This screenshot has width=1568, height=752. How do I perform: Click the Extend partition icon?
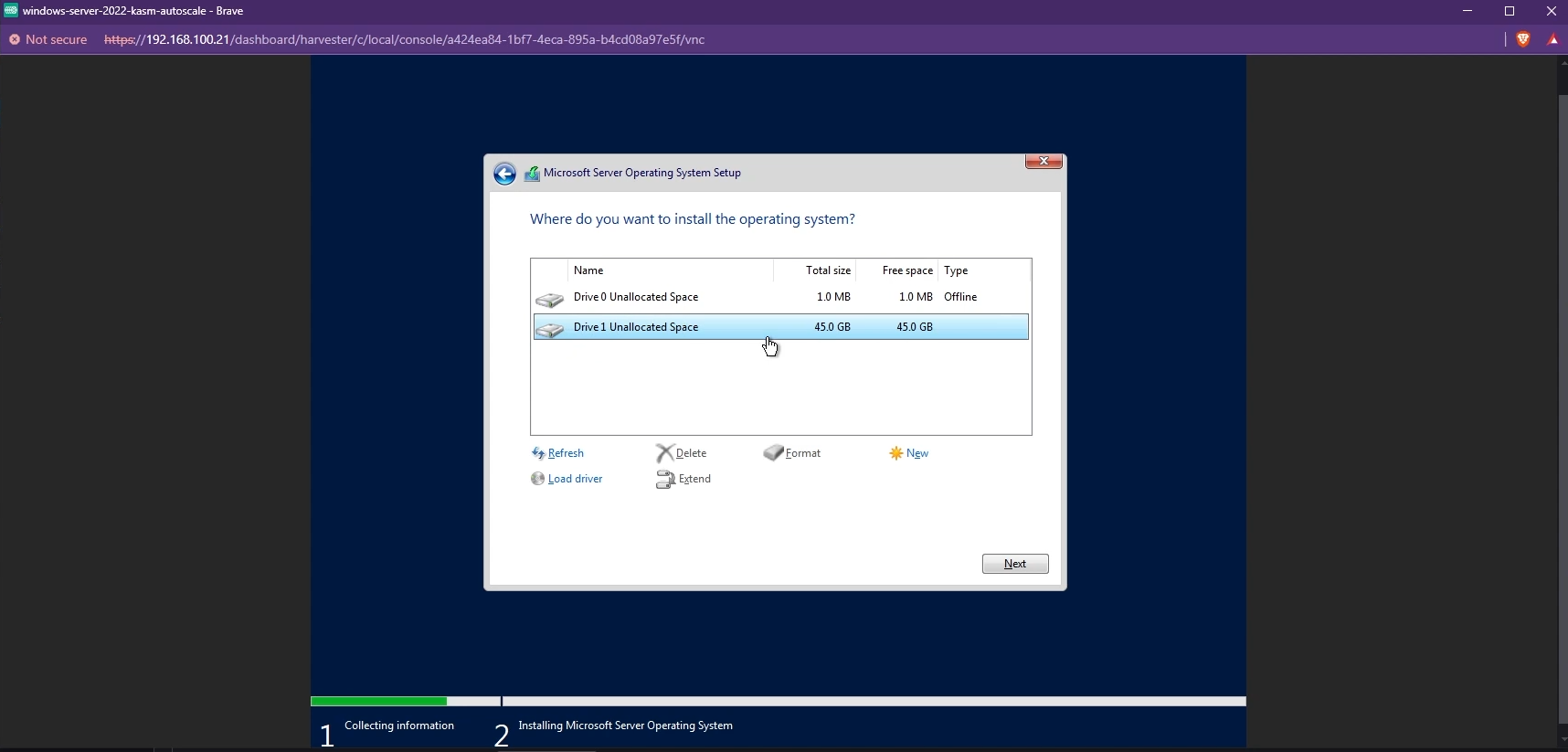click(665, 479)
